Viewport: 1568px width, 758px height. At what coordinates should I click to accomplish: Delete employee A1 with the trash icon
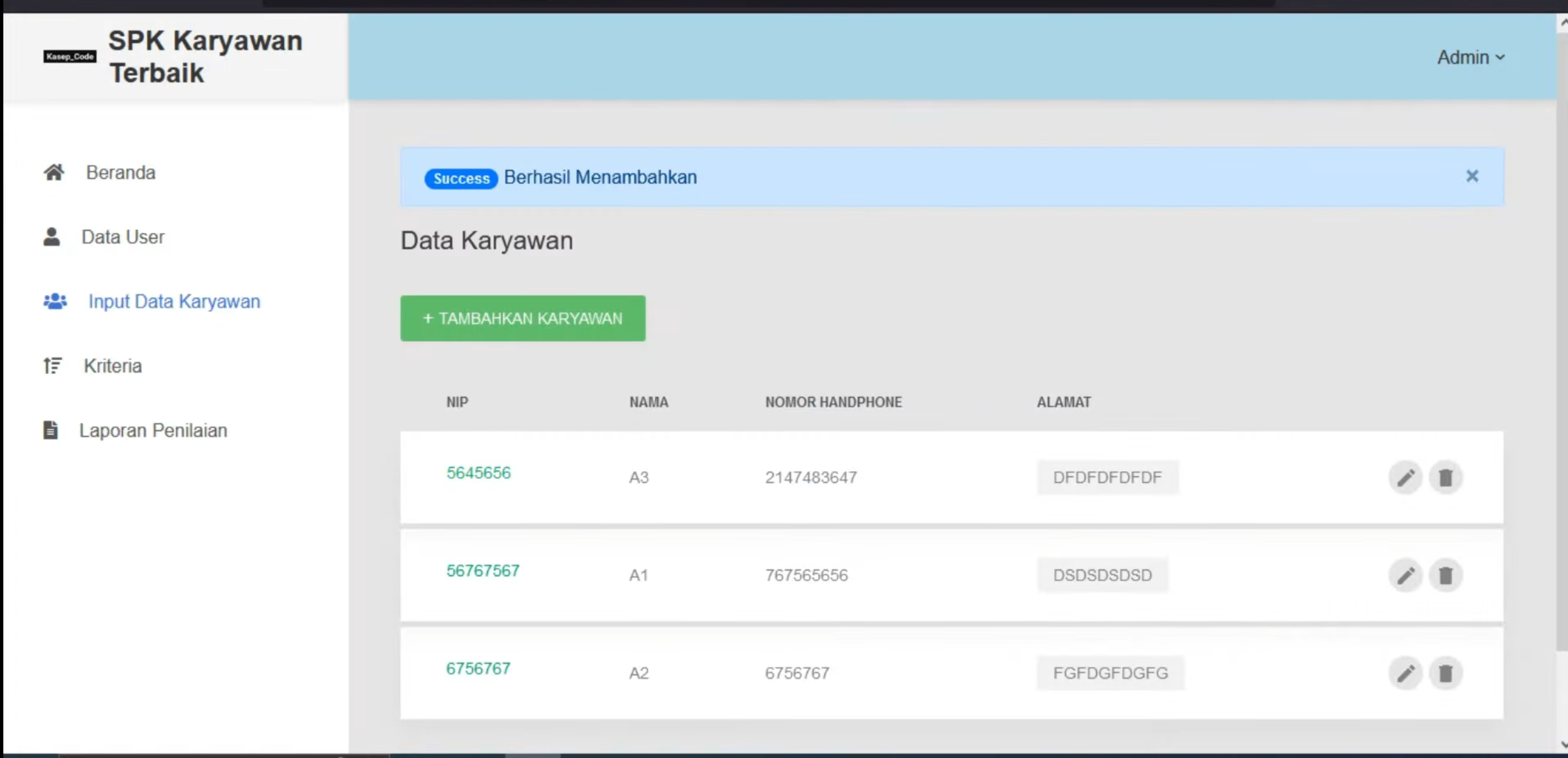pos(1445,575)
